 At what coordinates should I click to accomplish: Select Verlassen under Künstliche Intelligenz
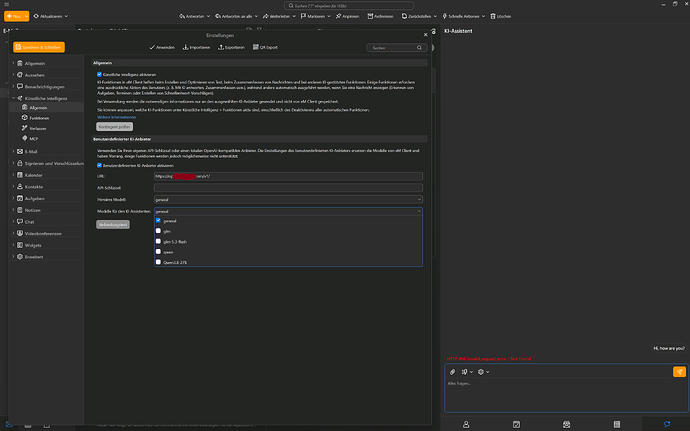click(37, 128)
